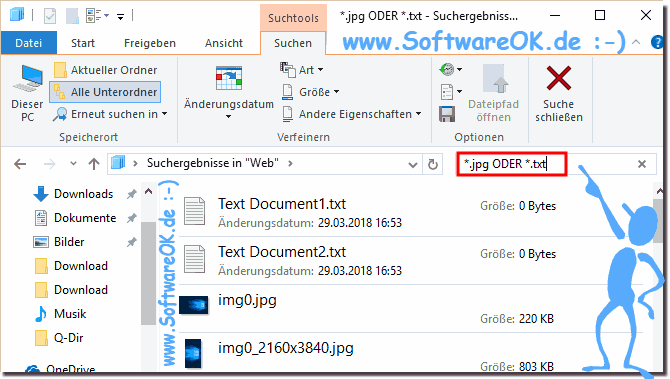Screen dimensions: 670x379
Task: Expand the Art filter dropdown
Action: 302,70
